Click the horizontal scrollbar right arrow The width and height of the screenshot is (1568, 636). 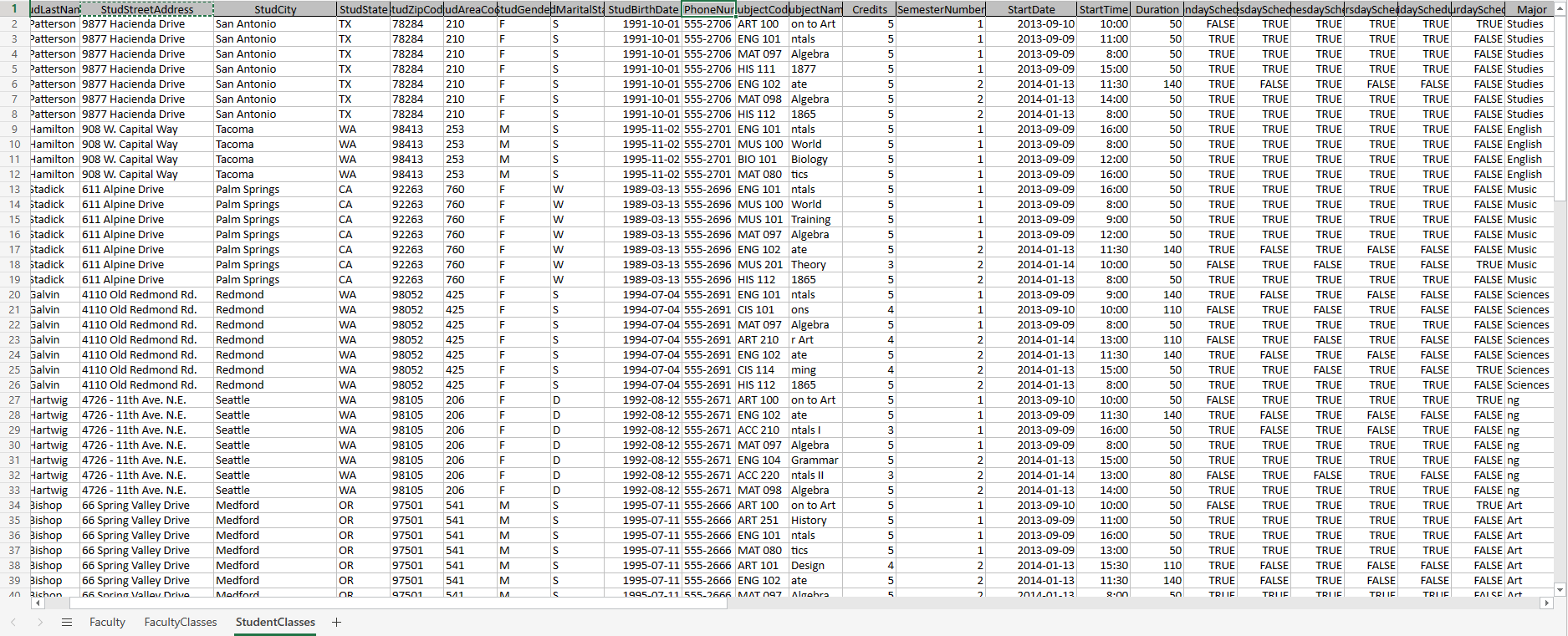[1547, 603]
